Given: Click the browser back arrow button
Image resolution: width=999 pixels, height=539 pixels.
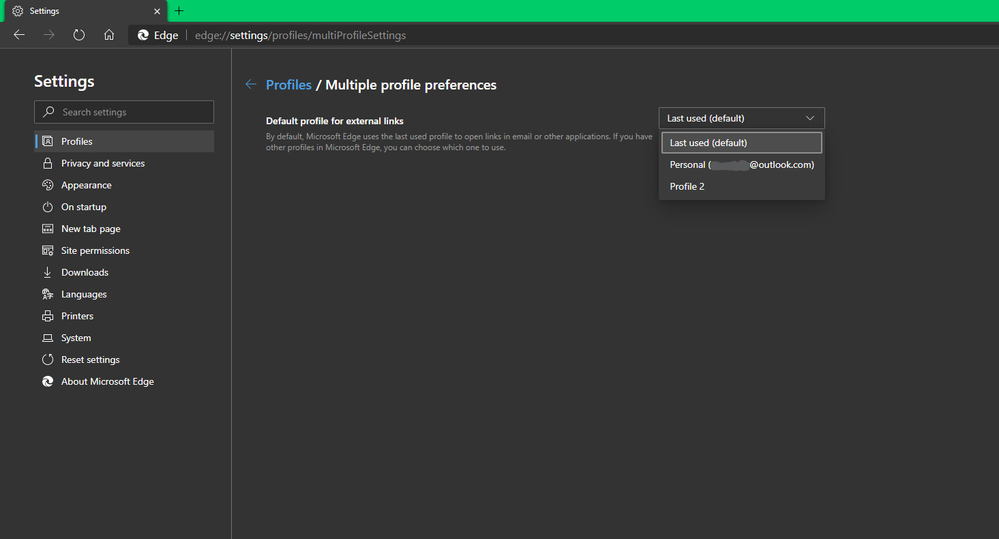Looking at the screenshot, I should coord(19,35).
